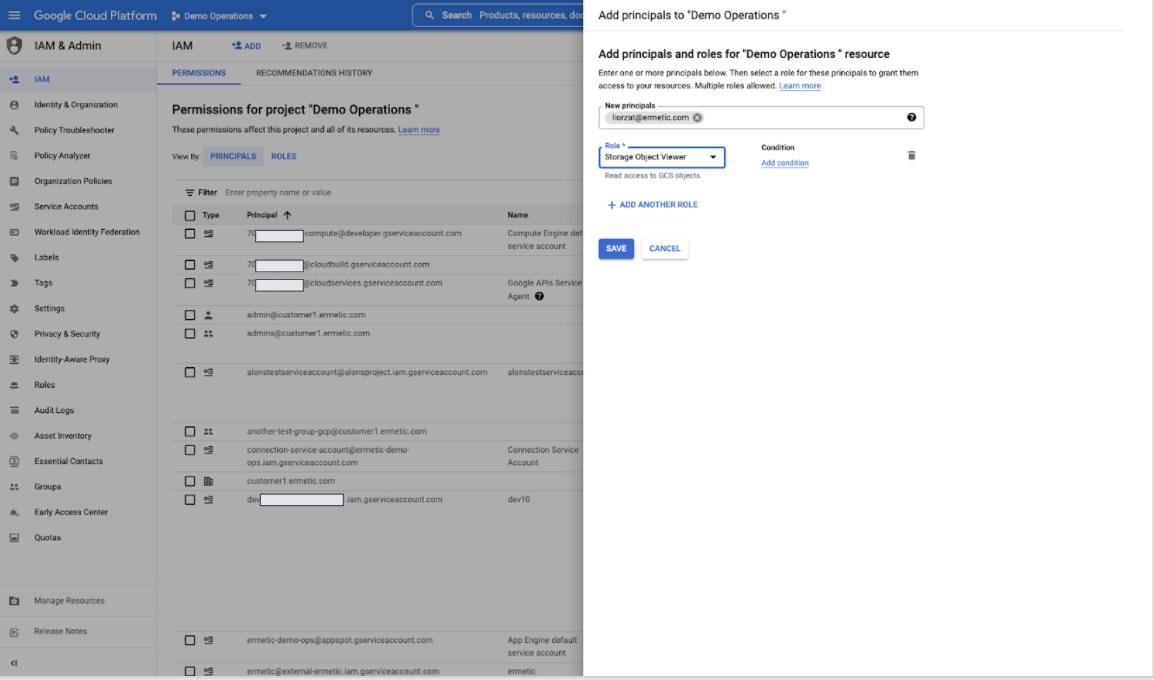1154x680 pixels.
Task: Open Asset Inventory from the sidebar
Action: tap(62, 436)
